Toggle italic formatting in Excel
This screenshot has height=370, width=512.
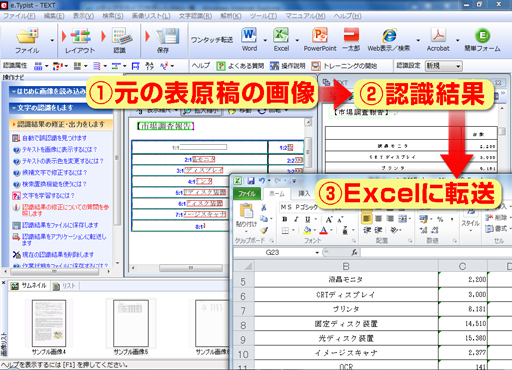click(x=296, y=219)
